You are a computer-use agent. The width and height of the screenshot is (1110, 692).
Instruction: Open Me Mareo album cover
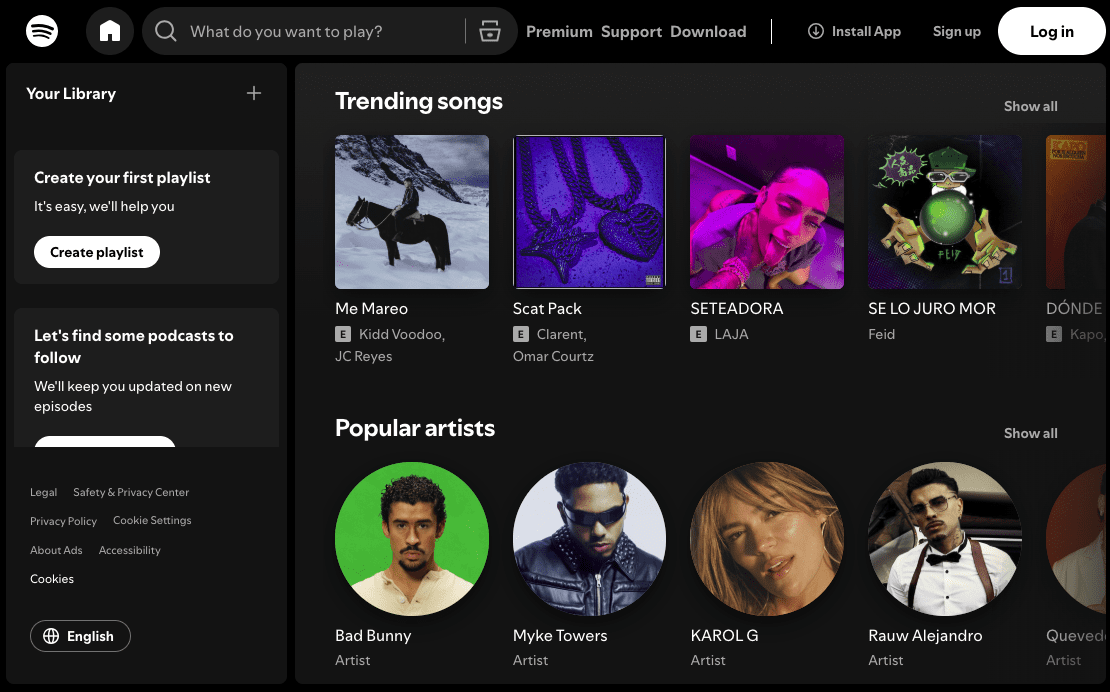pos(412,212)
